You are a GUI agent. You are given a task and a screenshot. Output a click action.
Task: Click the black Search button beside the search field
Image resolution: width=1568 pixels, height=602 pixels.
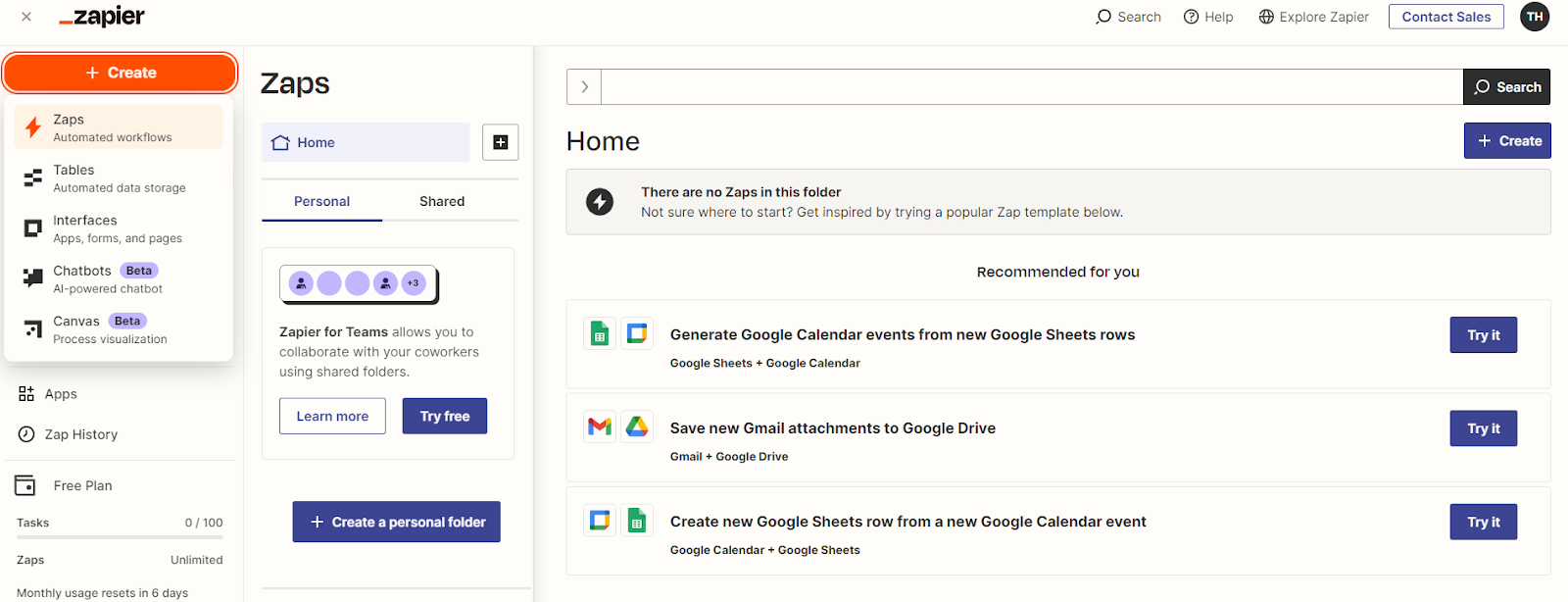(1506, 86)
